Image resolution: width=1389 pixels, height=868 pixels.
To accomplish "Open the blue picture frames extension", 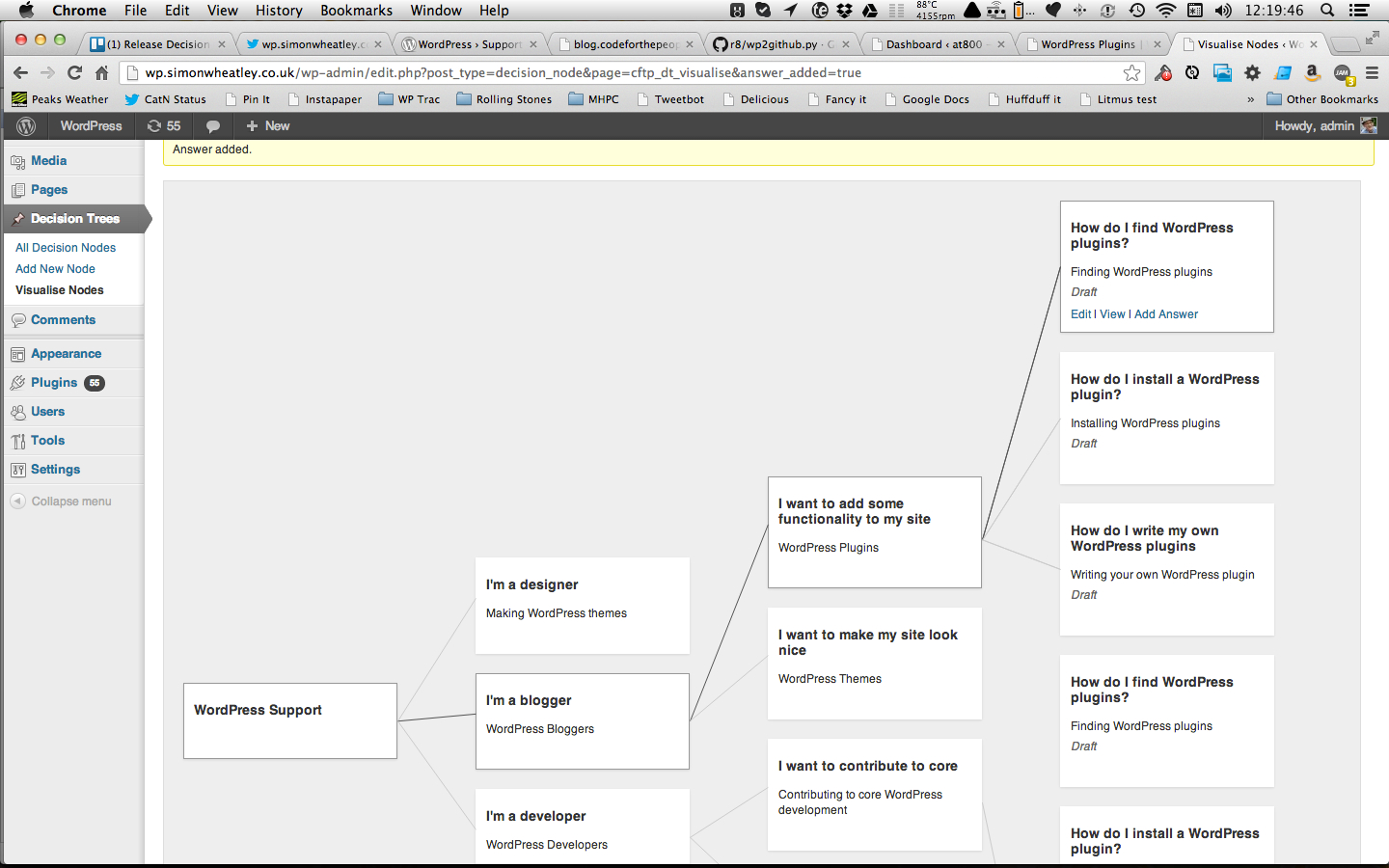I will point(1222,72).
